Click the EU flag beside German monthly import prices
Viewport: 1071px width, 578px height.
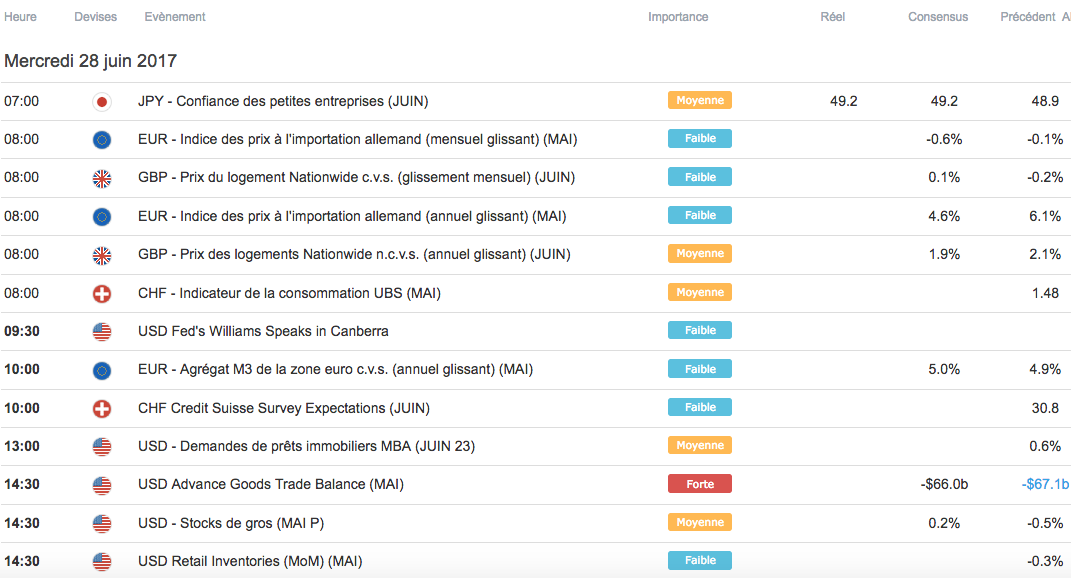pyautogui.click(x=101, y=139)
